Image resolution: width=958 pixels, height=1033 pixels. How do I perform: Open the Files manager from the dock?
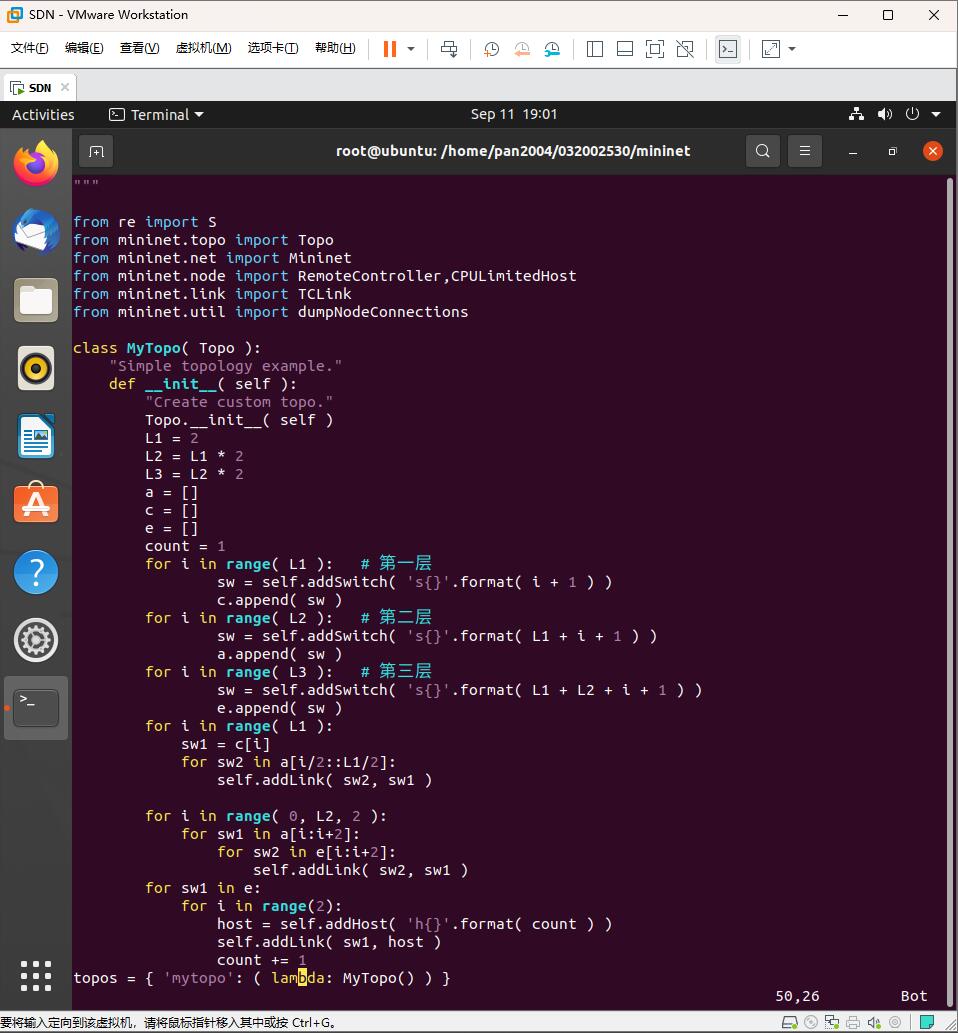pos(36,300)
